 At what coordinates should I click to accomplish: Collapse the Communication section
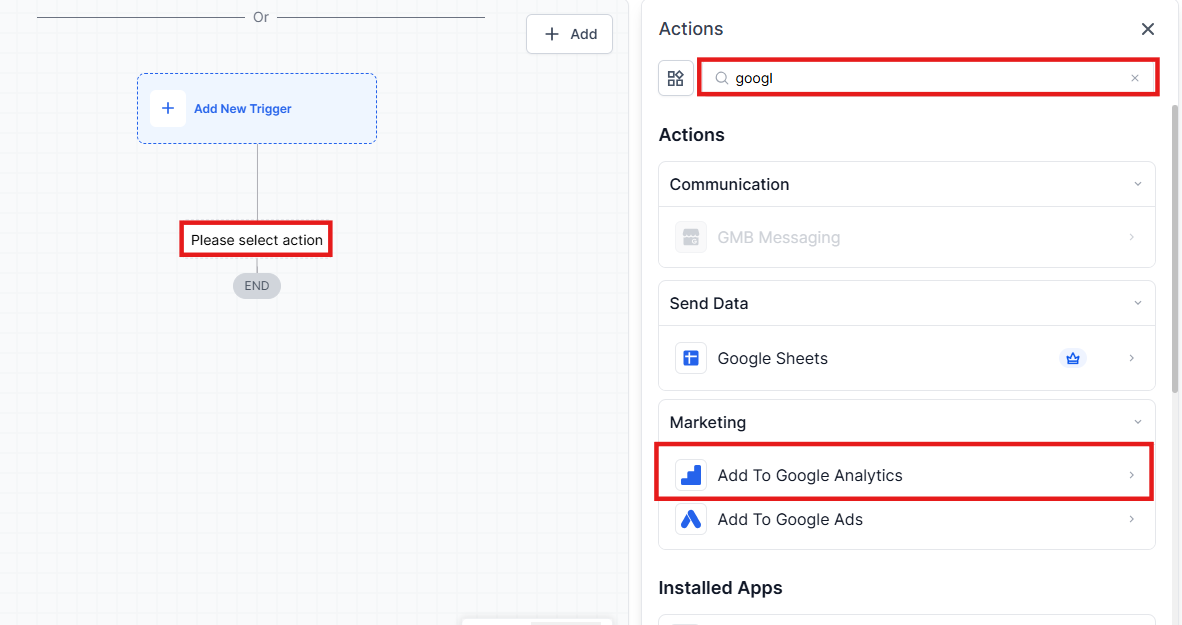pos(1138,184)
